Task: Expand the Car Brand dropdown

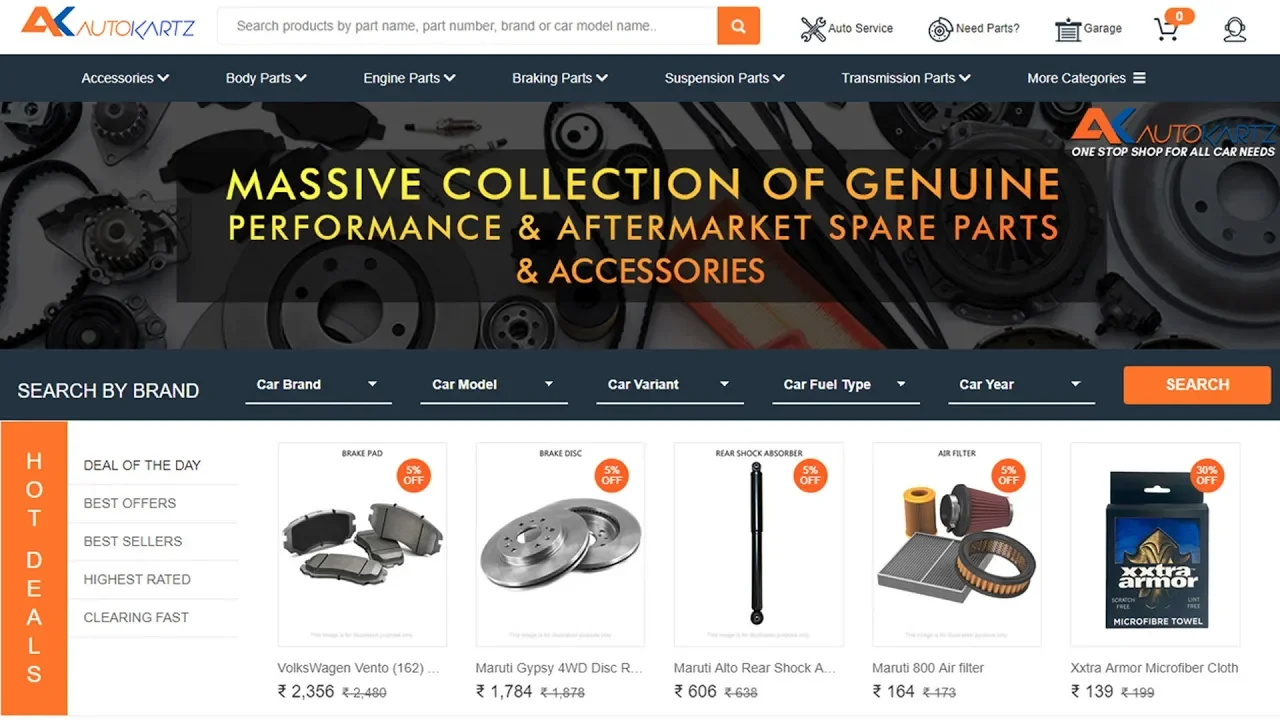Action: [317, 385]
